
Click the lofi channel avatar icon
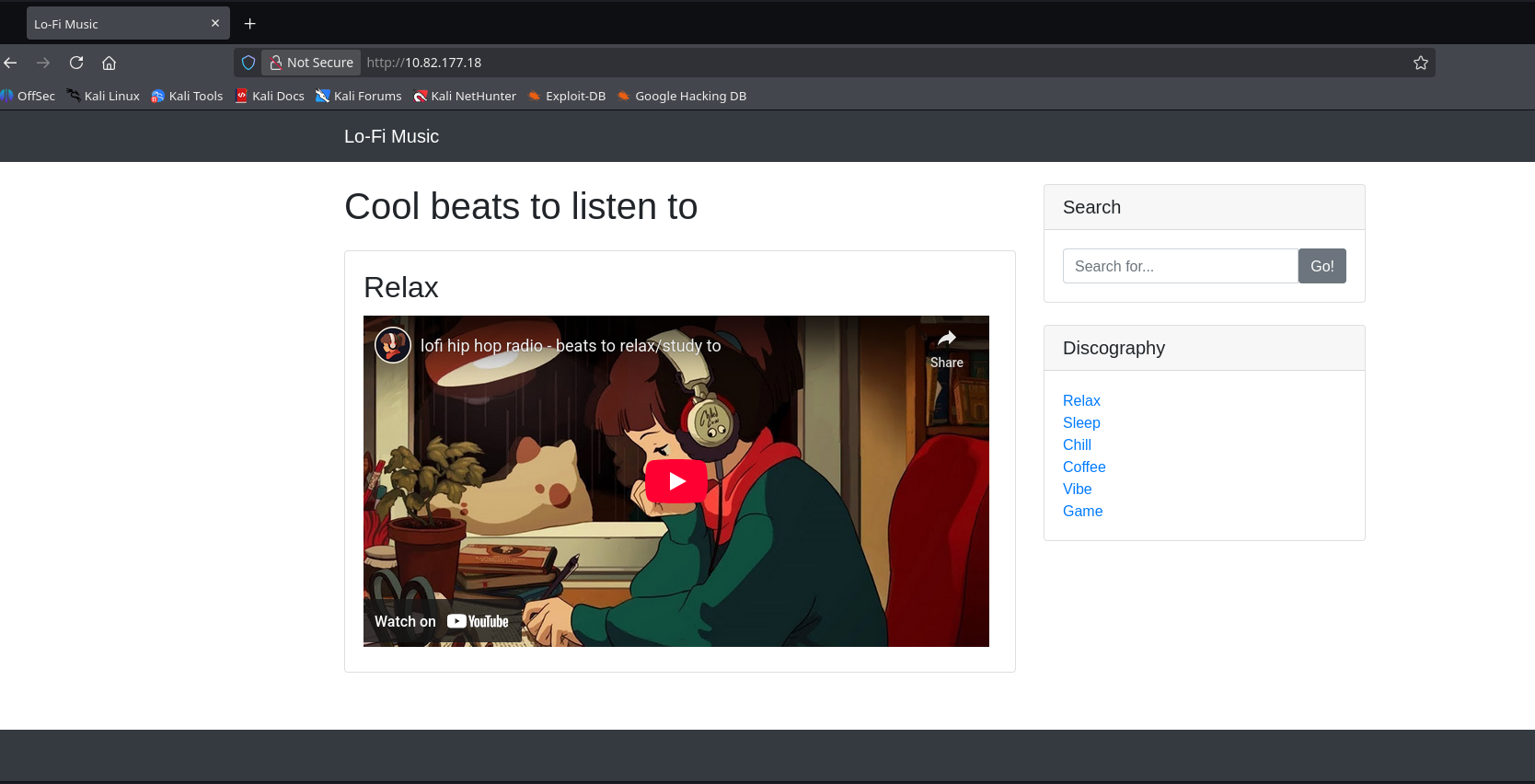(x=393, y=346)
